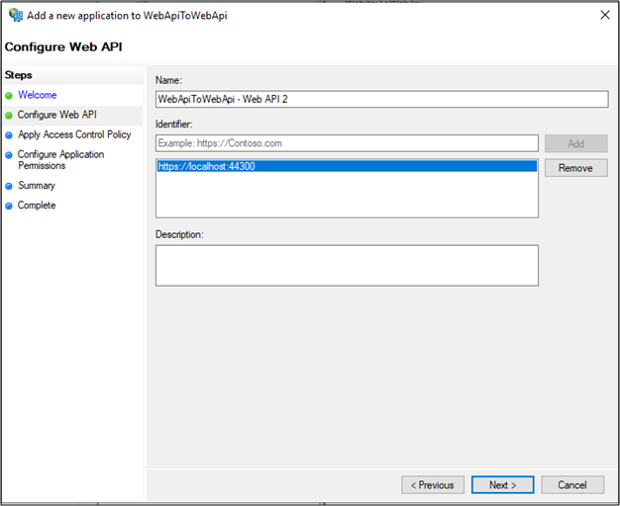Viewport: 620px width, 506px height.
Task: Click the Identifier label
Action: [174, 124]
